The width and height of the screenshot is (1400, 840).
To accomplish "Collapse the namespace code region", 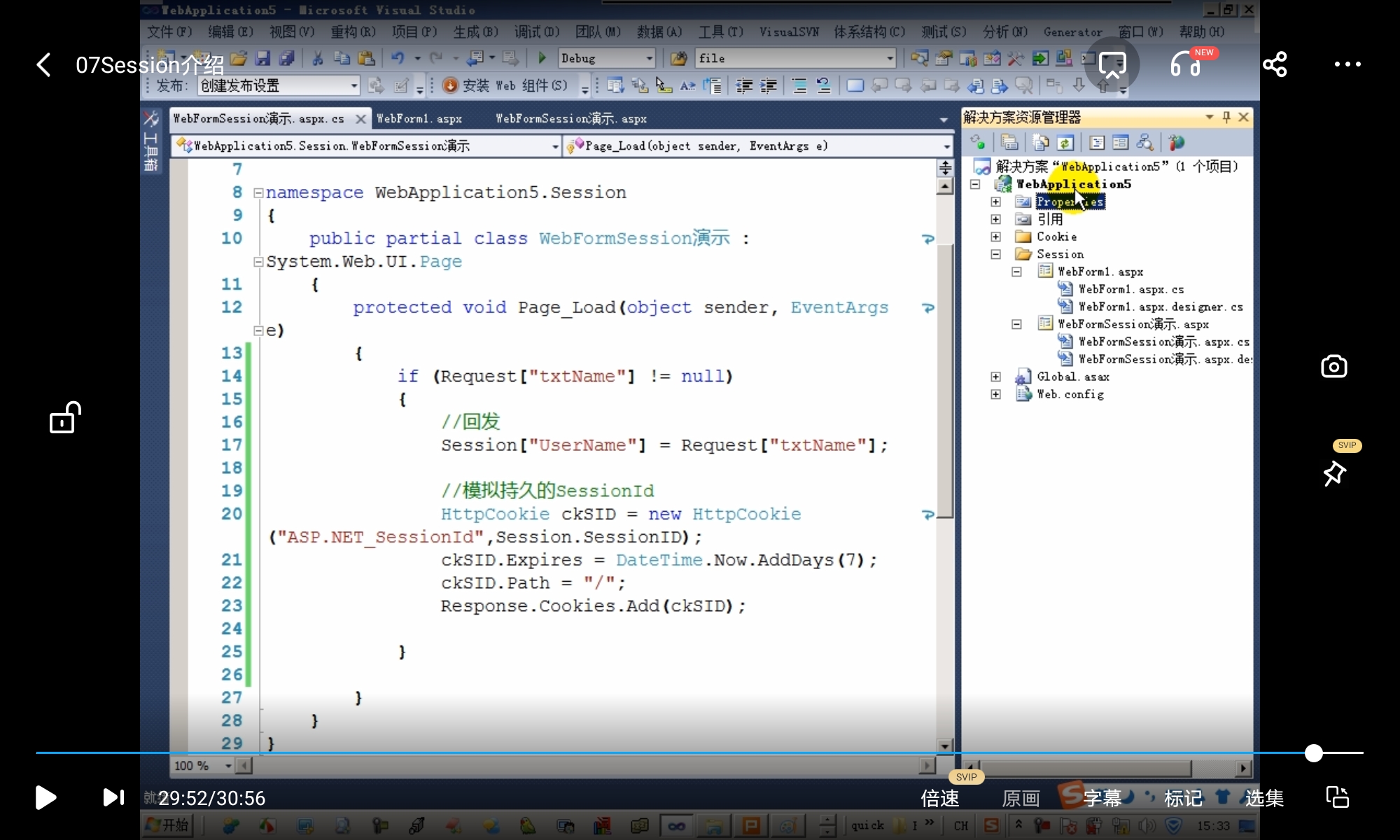I will pos(258,192).
